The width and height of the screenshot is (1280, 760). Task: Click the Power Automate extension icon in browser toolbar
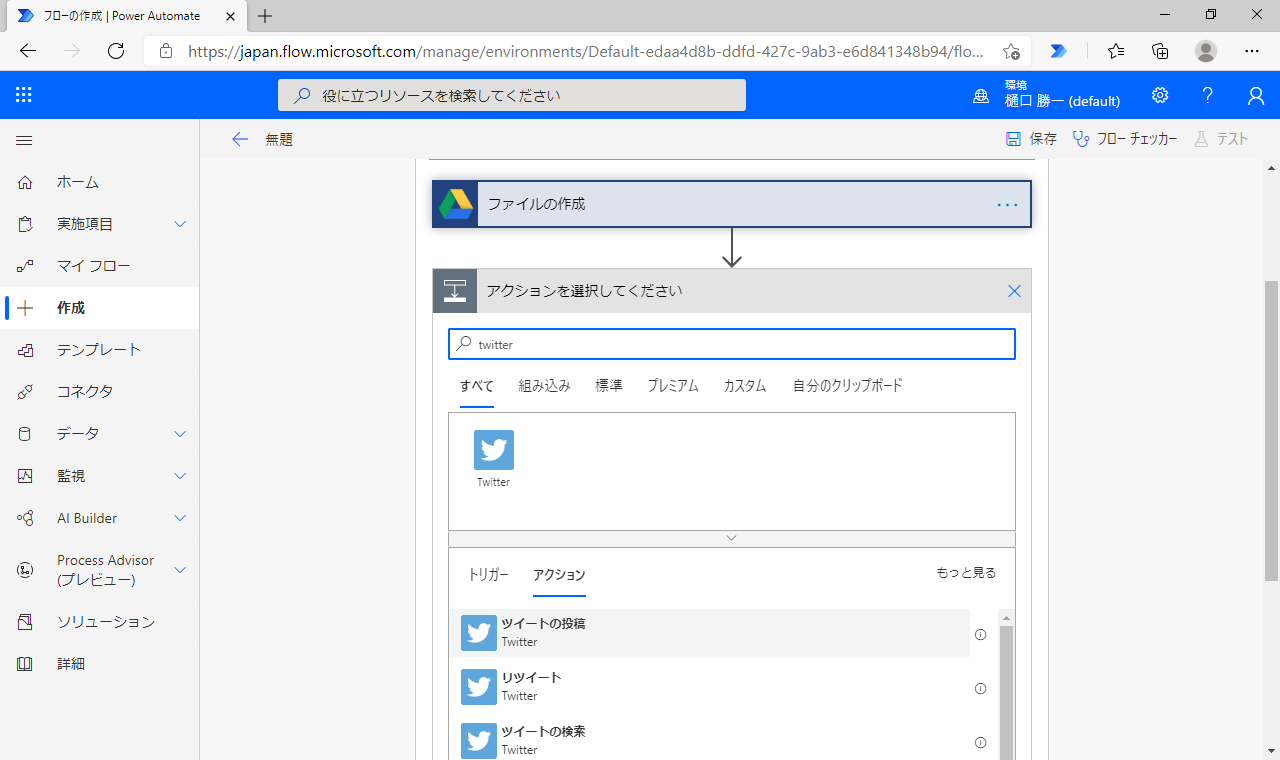[1059, 51]
